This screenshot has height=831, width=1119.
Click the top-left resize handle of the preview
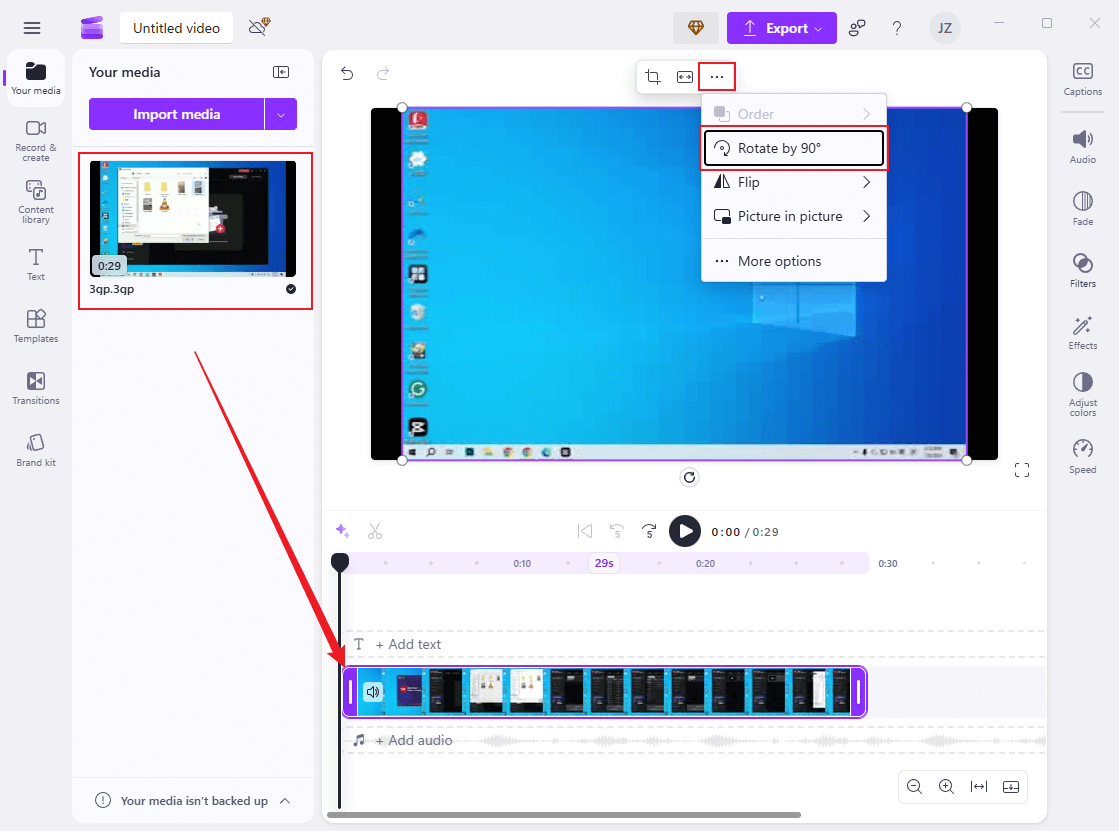tap(402, 108)
